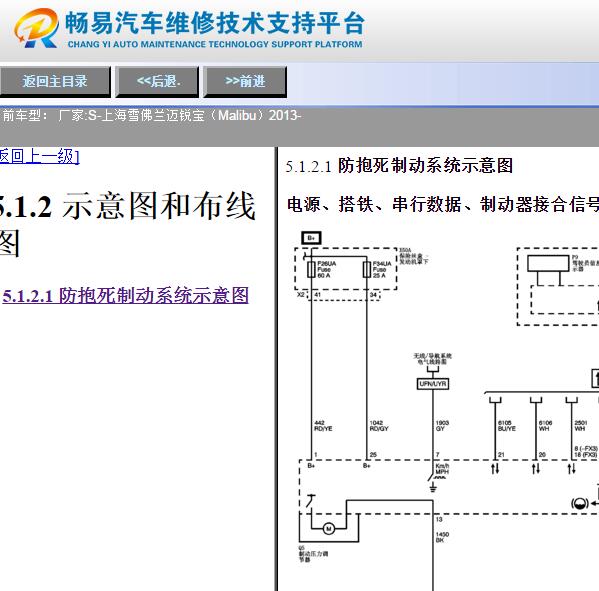This screenshot has width=599, height=591.
Task: Click the Chang Yi platform logo icon
Action: [x=36, y=28]
